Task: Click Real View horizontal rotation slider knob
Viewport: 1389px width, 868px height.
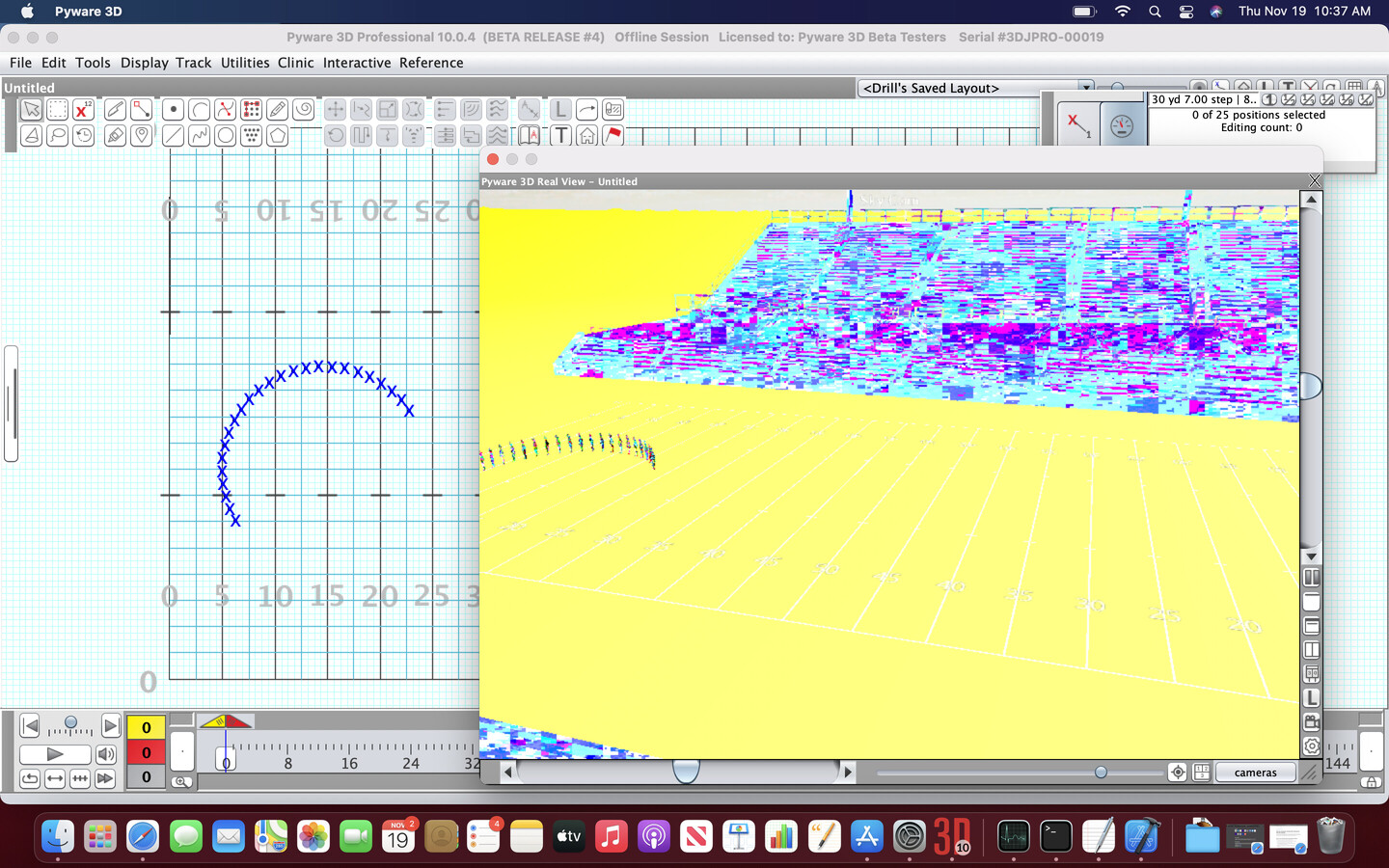Action: click(686, 771)
